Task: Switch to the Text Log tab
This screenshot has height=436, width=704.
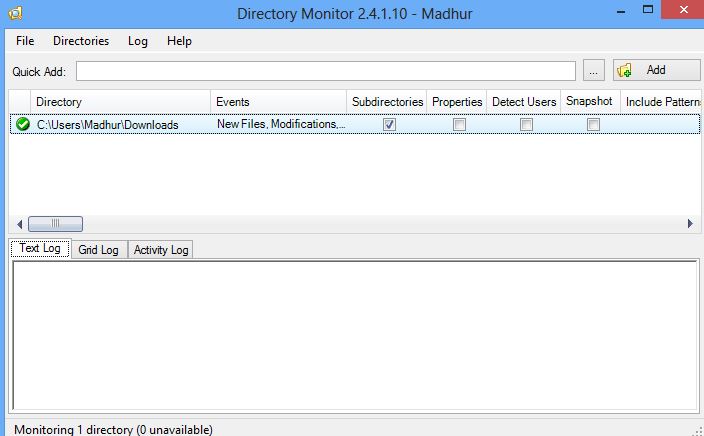Action: 40,248
